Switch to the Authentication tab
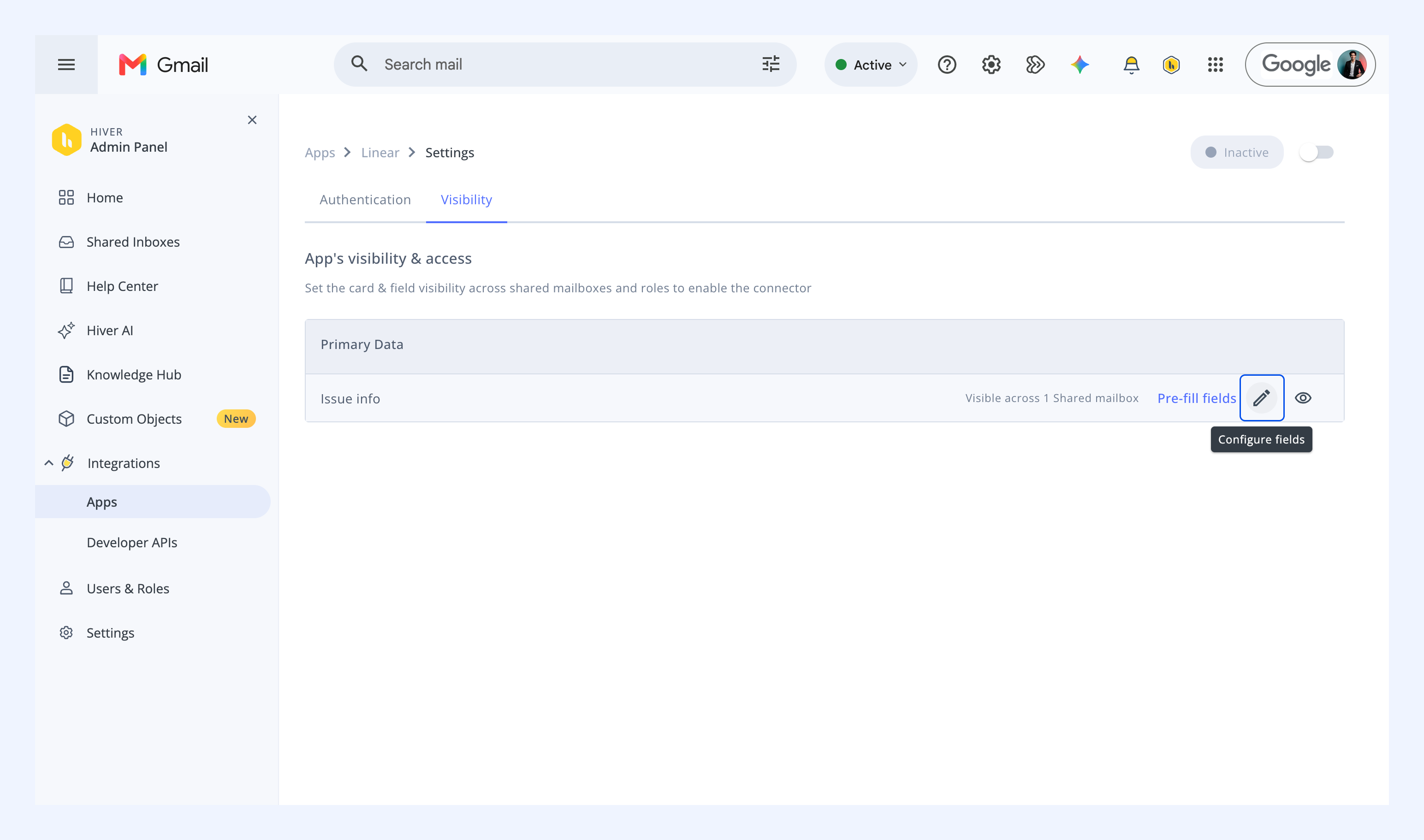This screenshot has height=840, width=1424. tap(365, 200)
